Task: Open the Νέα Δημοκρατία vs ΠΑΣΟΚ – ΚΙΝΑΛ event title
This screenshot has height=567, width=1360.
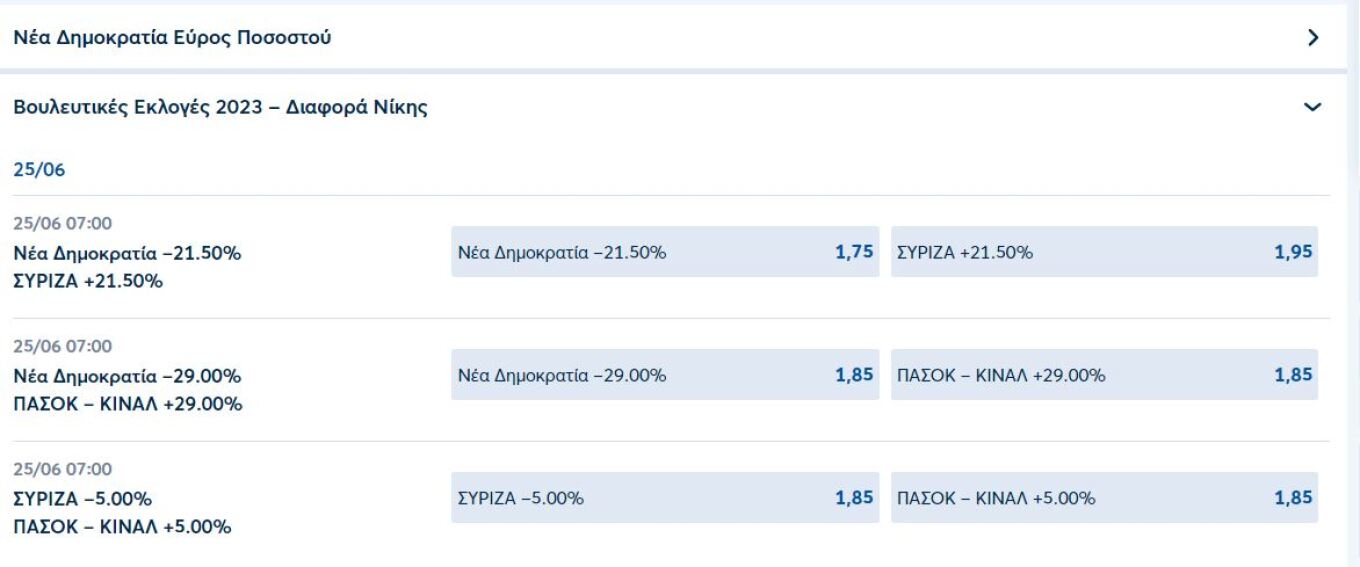Action: pos(127,390)
